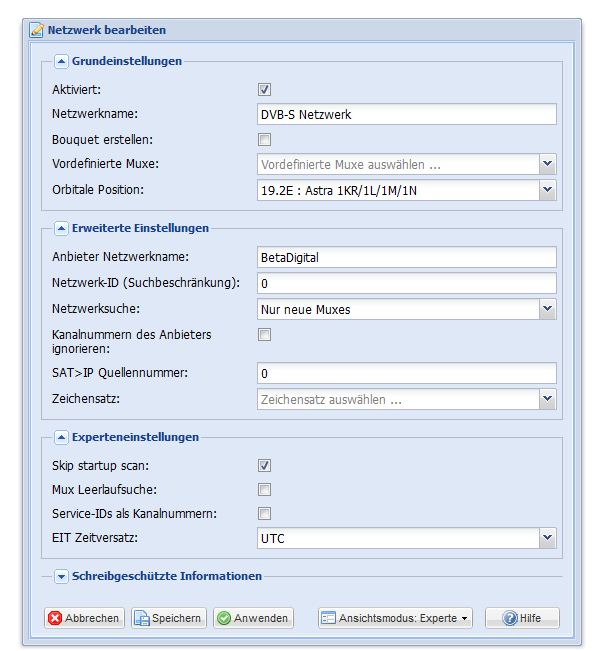Open the Ansichtsmodus: Experte menu

point(395,618)
